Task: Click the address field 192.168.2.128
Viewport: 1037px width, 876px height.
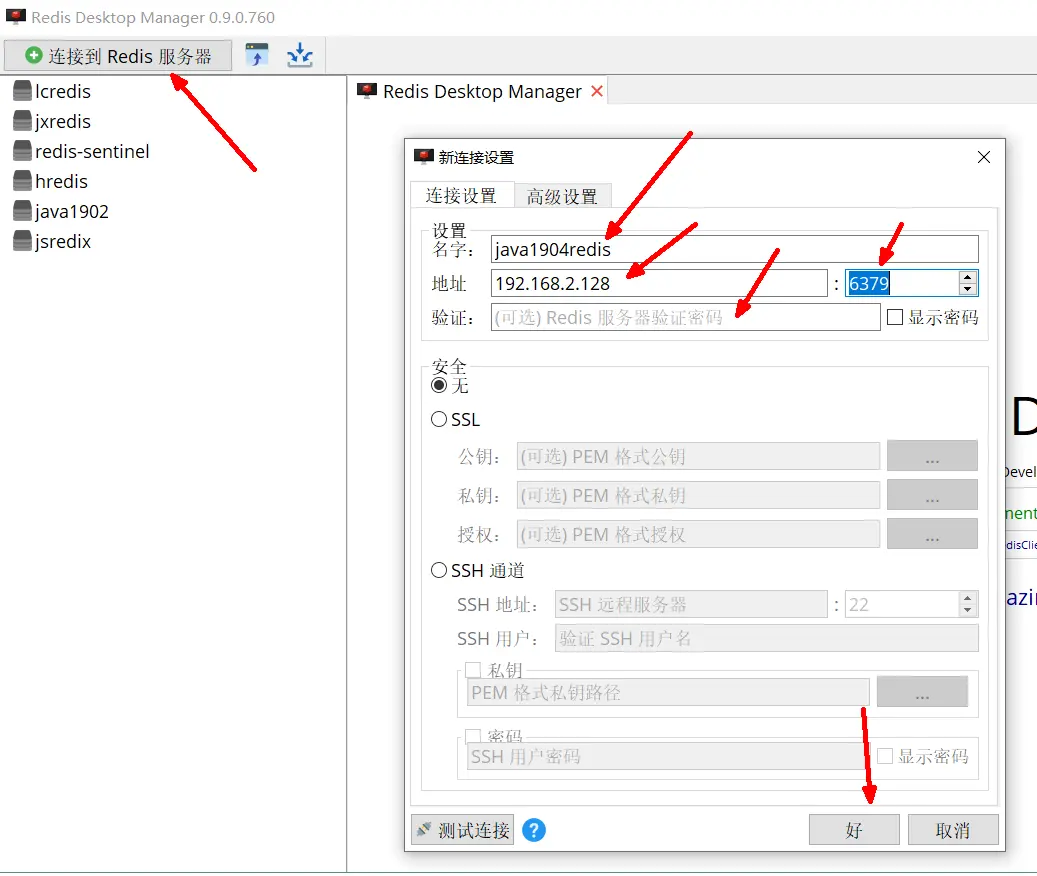Action: pyautogui.click(x=659, y=284)
